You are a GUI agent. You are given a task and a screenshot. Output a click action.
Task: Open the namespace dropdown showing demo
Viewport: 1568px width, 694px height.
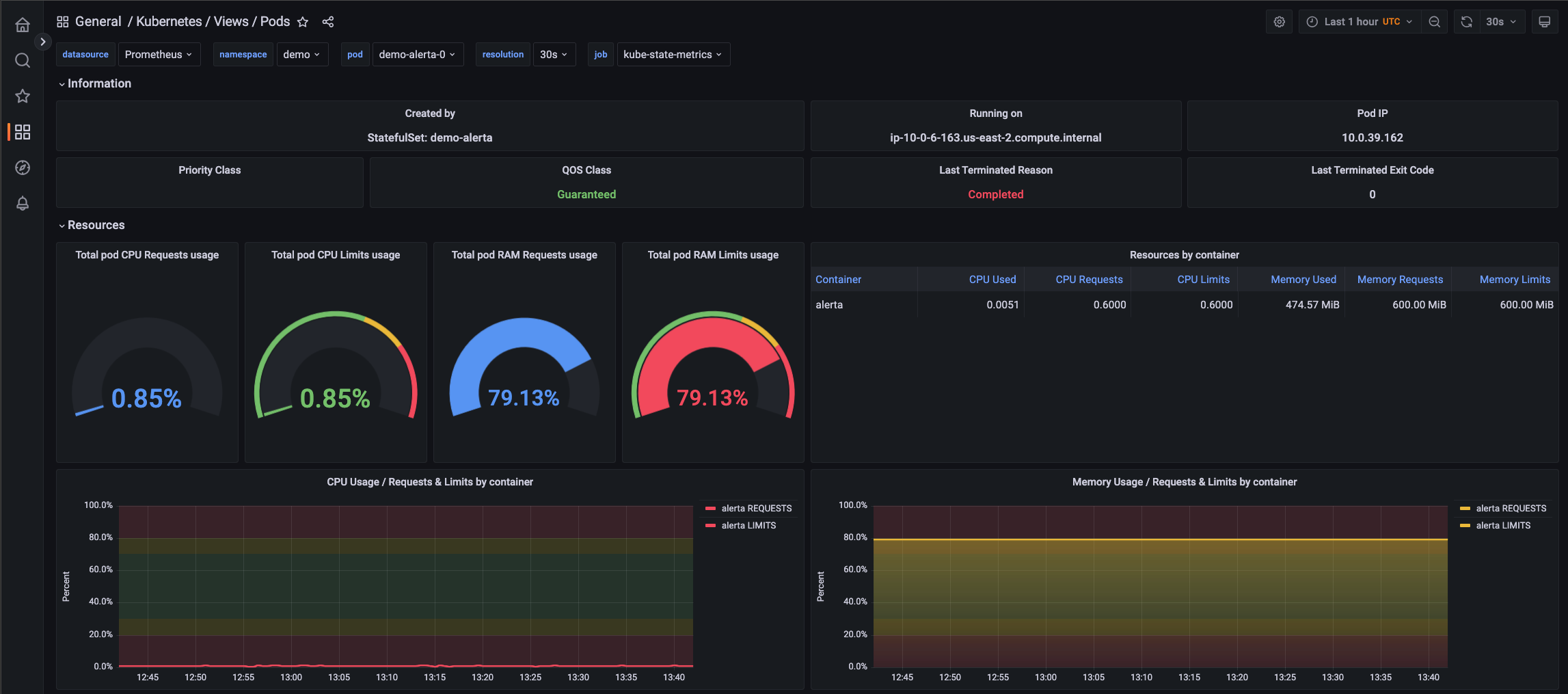pyautogui.click(x=301, y=55)
